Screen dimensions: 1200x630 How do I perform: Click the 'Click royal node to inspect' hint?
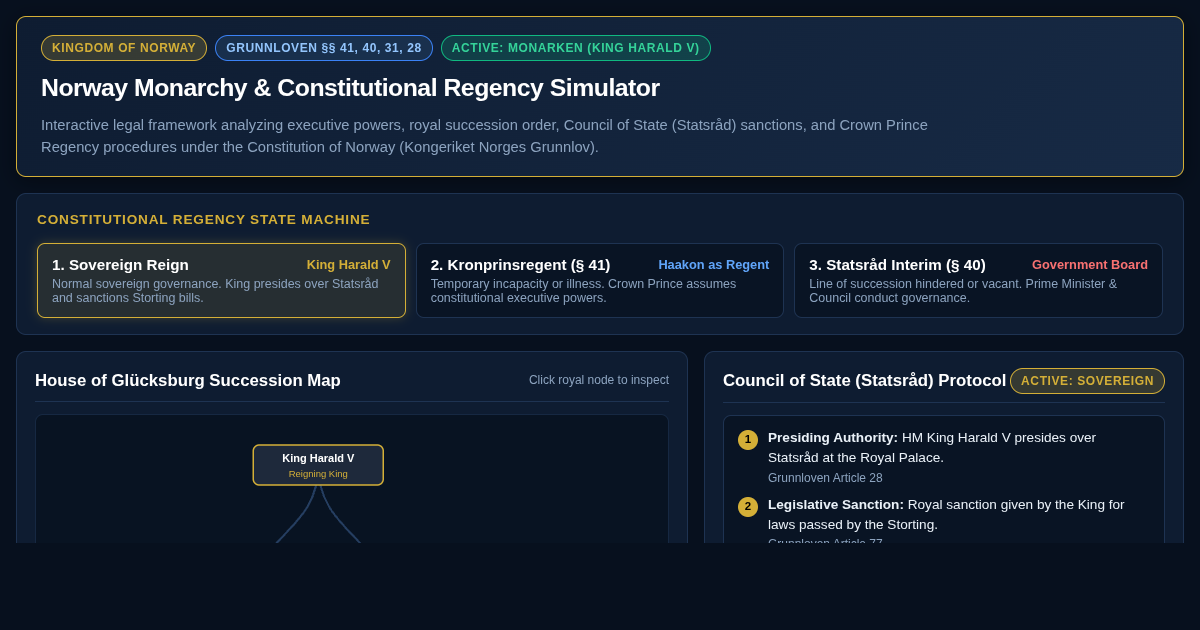[599, 380]
